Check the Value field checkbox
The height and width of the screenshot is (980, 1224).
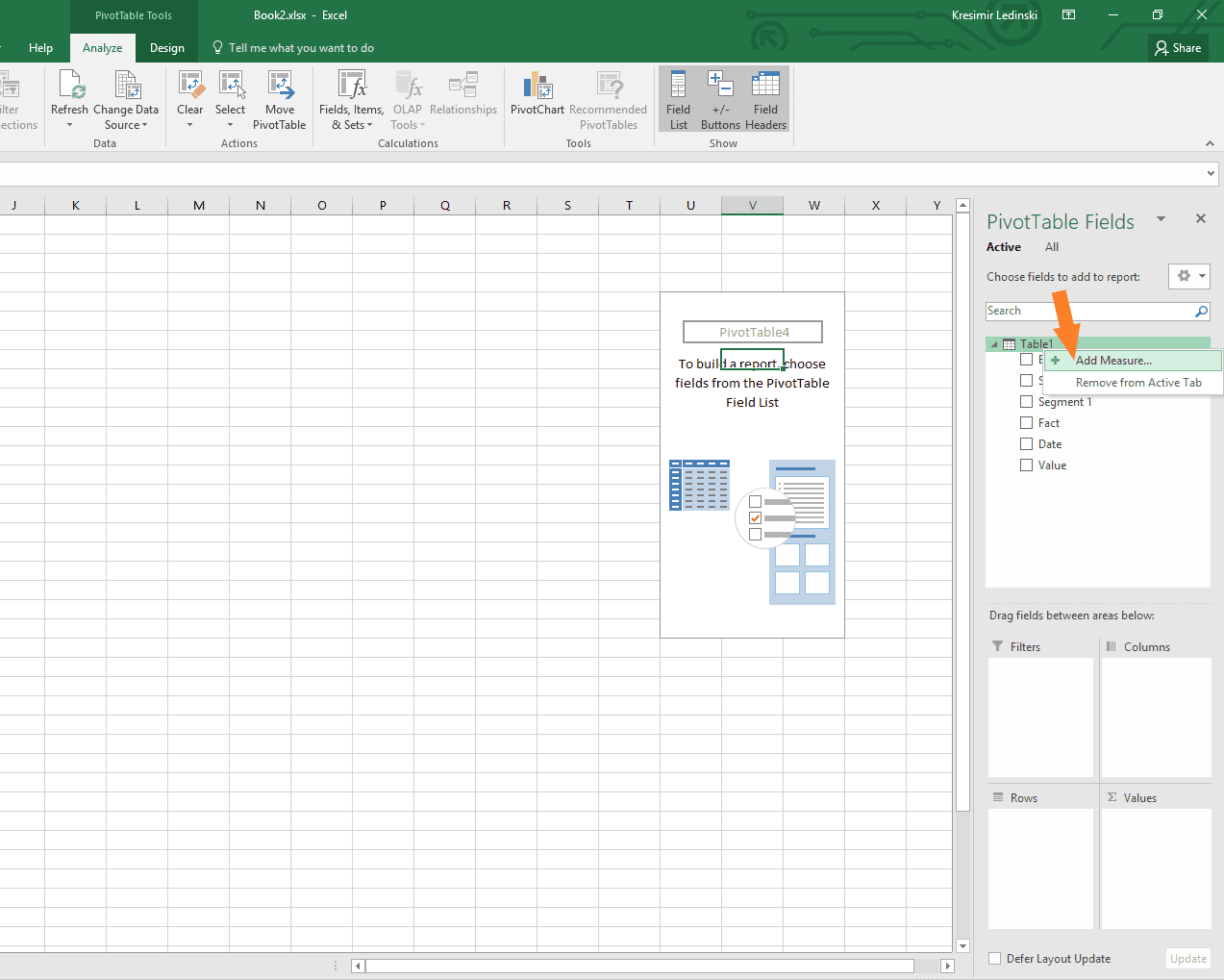[1026, 465]
